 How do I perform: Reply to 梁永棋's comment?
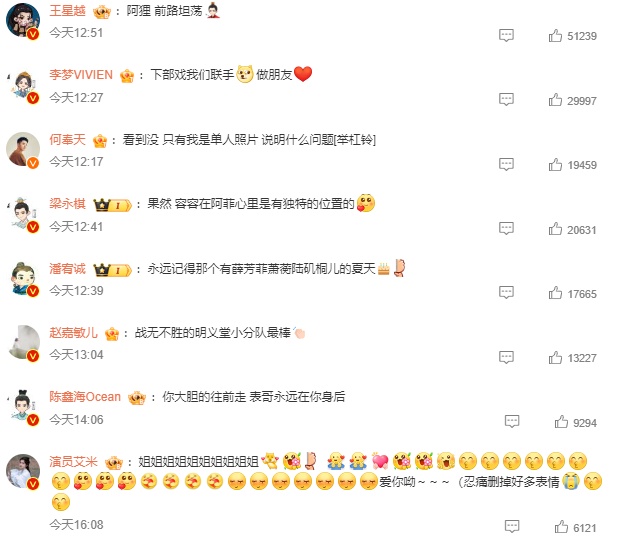(506, 228)
